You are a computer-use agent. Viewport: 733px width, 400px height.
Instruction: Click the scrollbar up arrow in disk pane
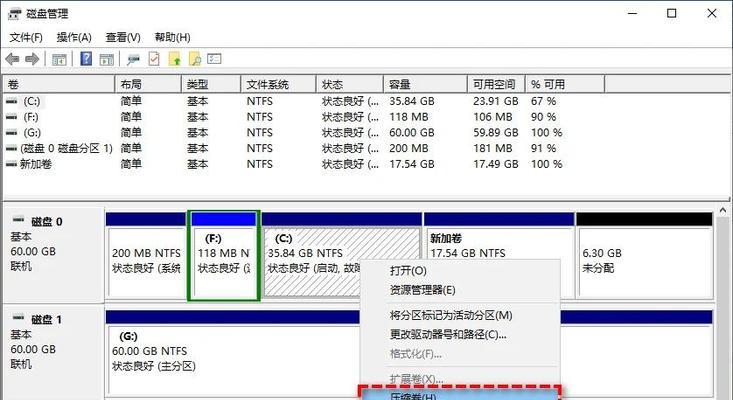[723, 211]
